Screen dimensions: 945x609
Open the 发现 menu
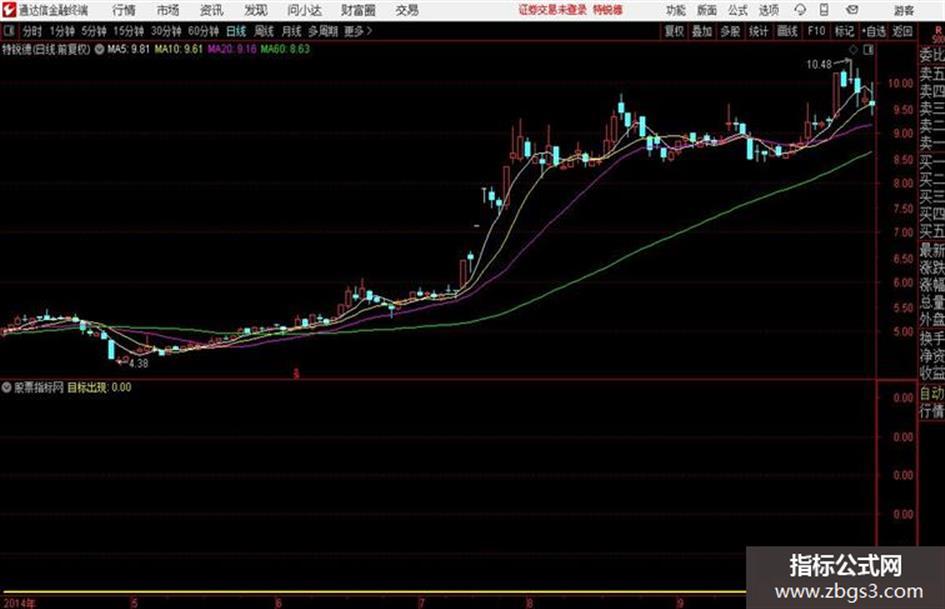256,10
